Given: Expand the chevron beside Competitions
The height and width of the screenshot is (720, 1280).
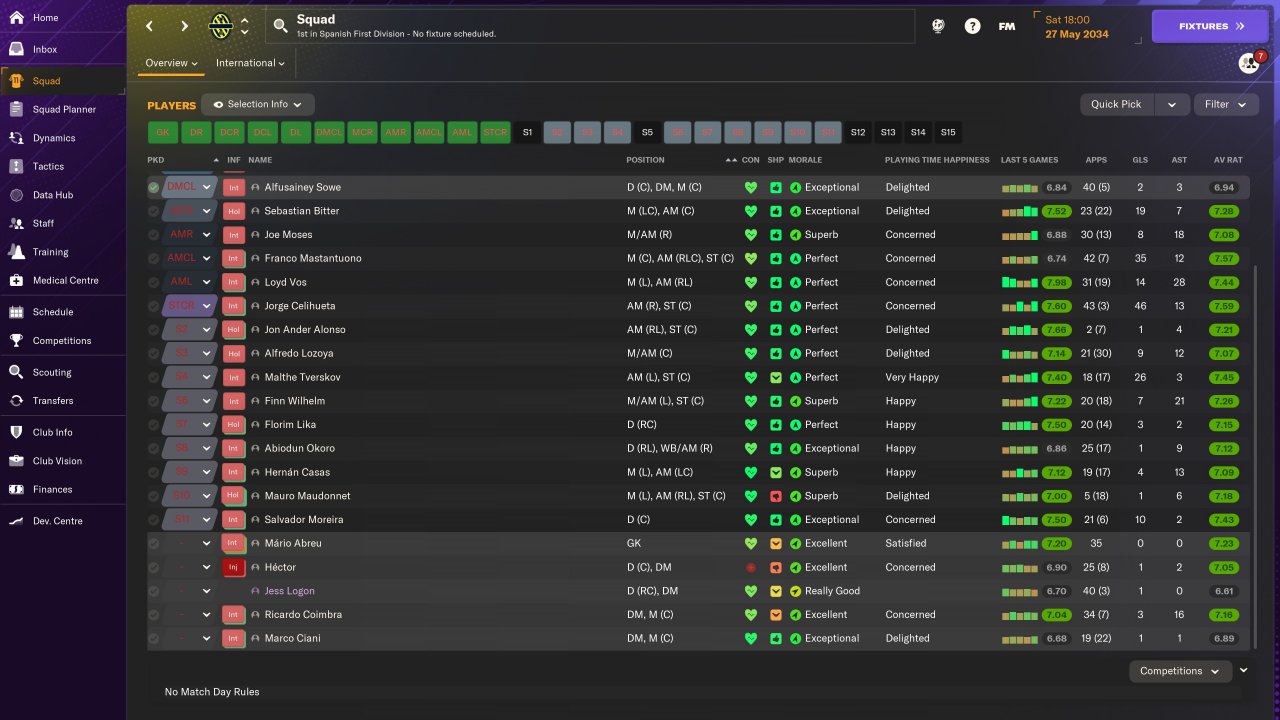Looking at the screenshot, I should 1244,670.
